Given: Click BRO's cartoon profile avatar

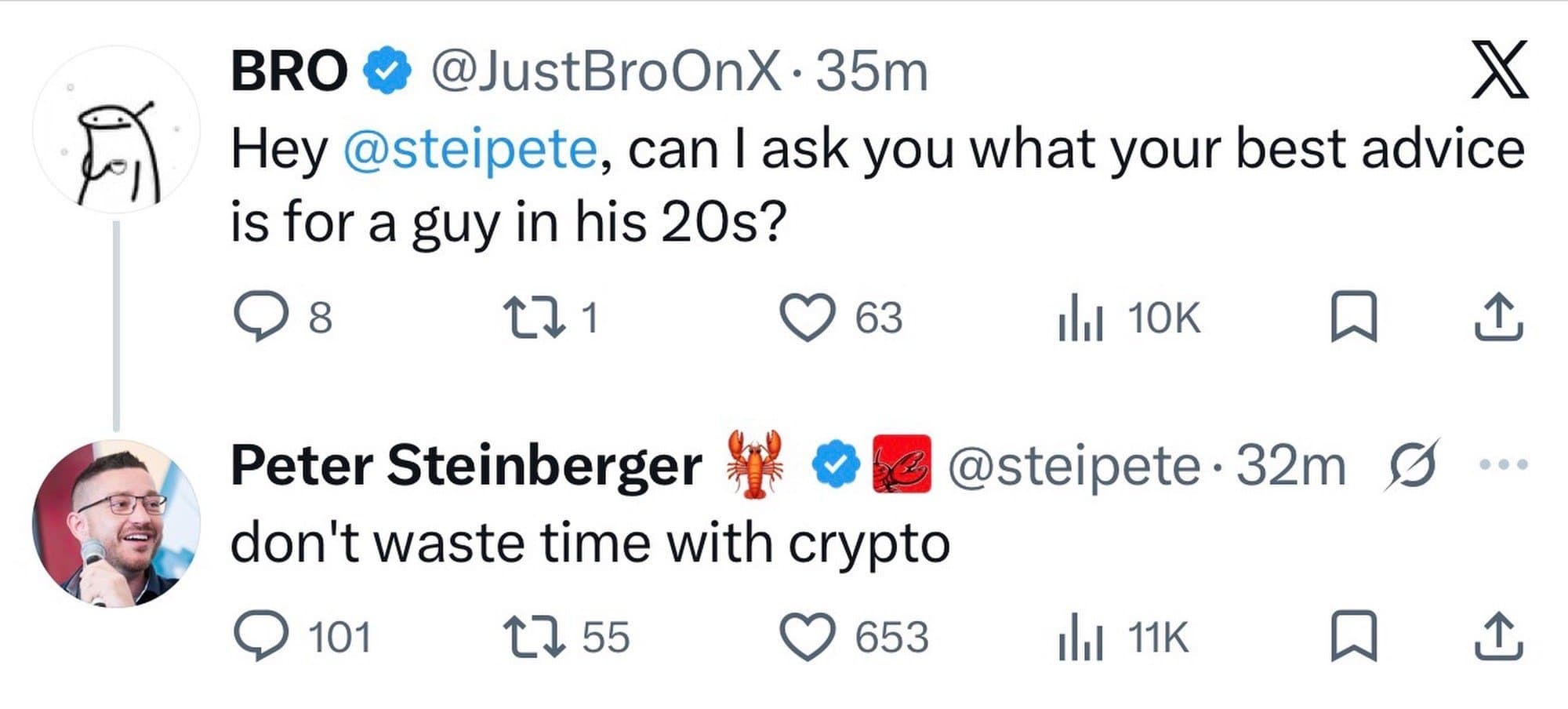Looking at the screenshot, I should pos(116,129).
